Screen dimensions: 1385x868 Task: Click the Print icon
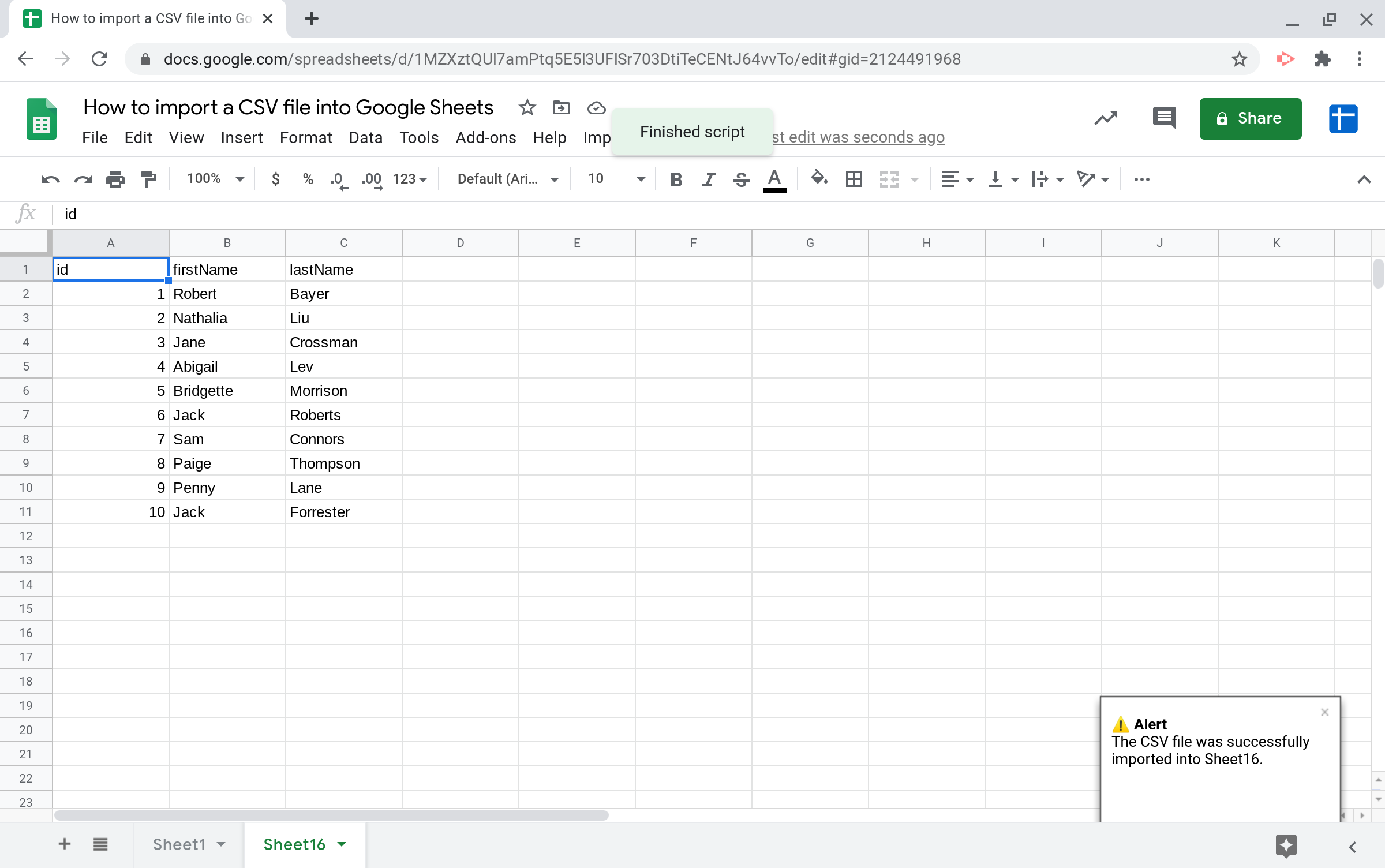point(115,179)
